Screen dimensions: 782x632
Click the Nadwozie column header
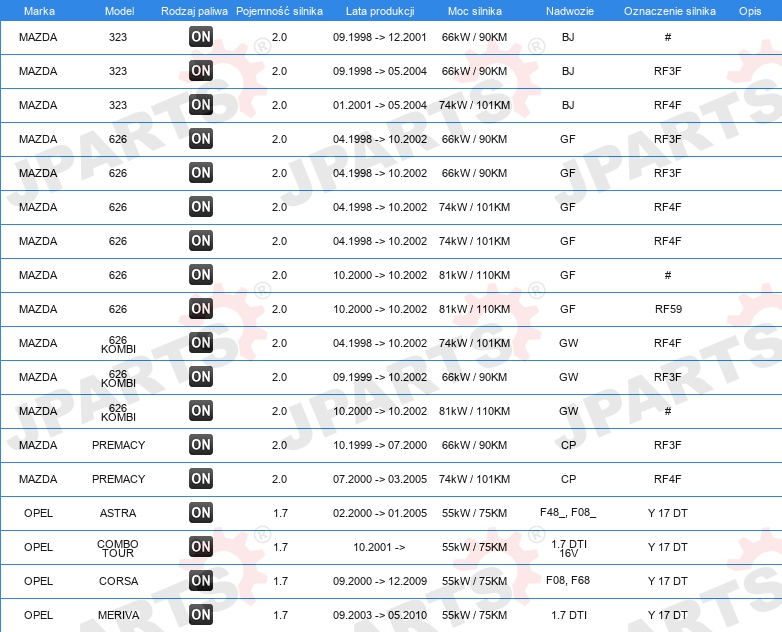click(x=570, y=11)
